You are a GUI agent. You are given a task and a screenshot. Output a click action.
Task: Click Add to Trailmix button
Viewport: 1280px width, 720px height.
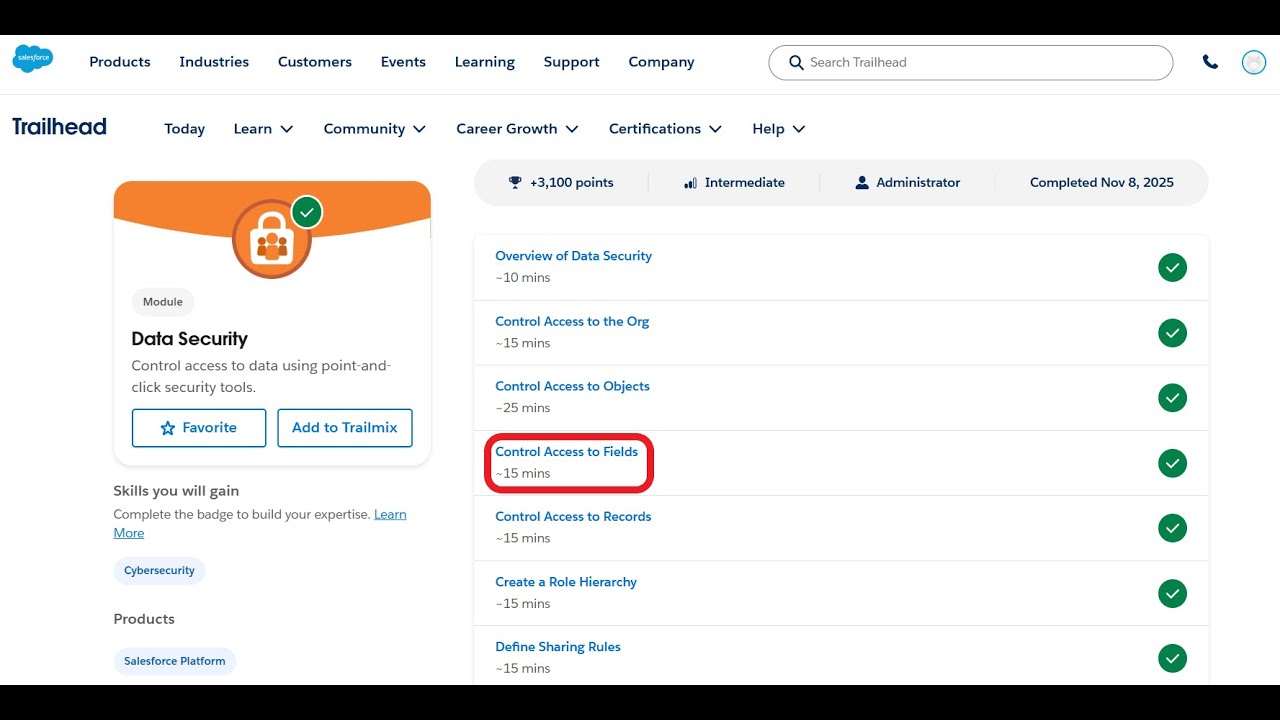(x=345, y=428)
